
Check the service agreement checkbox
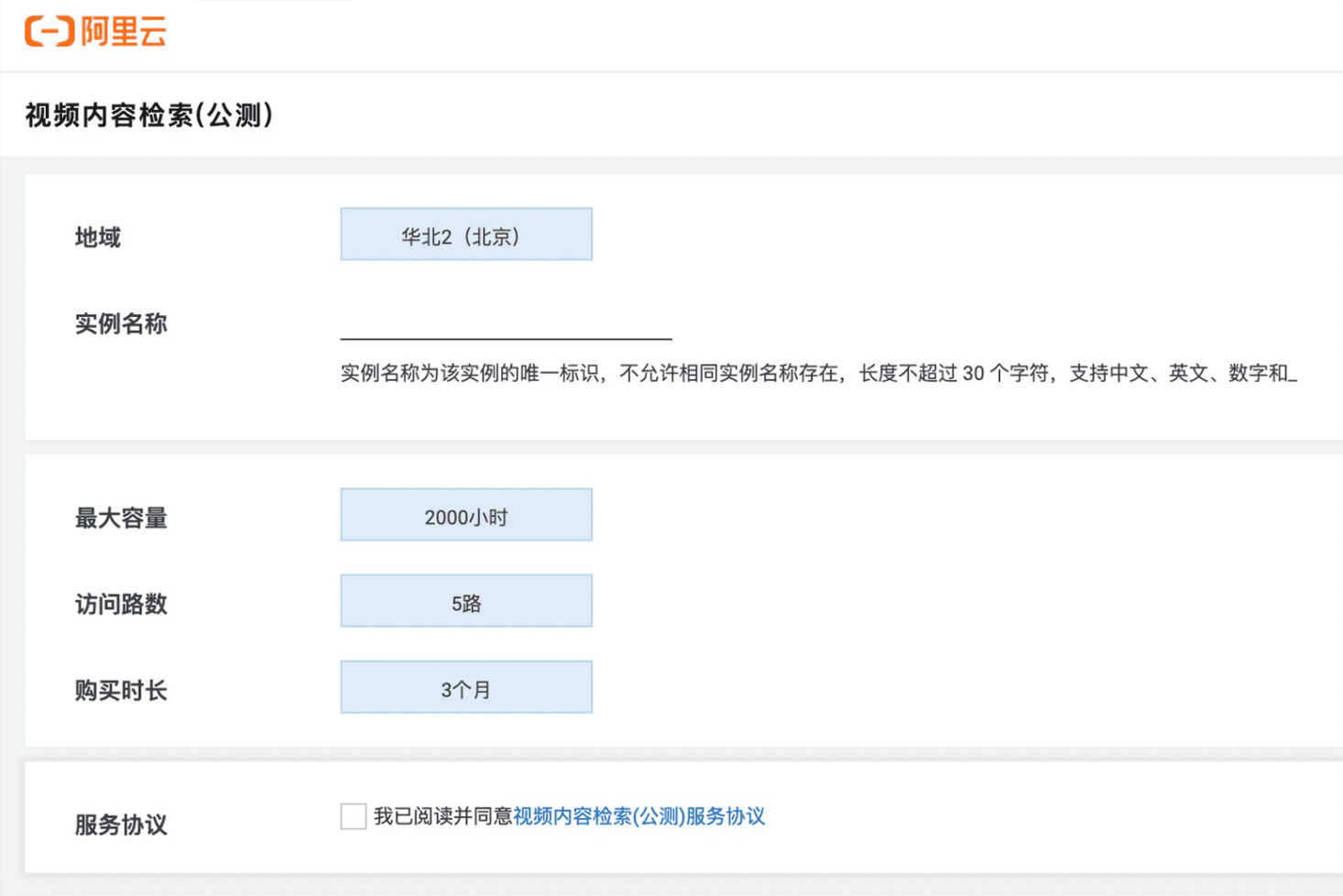coord(354,816)
